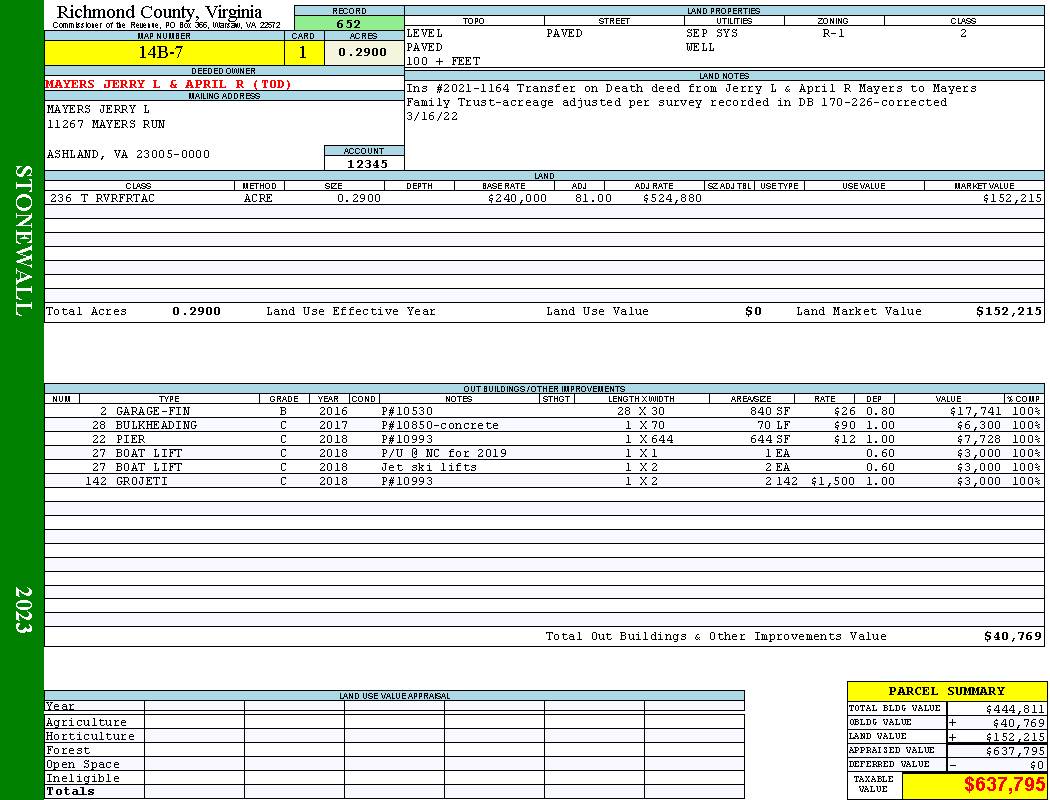Select the Horticulture row label
This screenshot has width=1050, height=800.
coord(90,736)
